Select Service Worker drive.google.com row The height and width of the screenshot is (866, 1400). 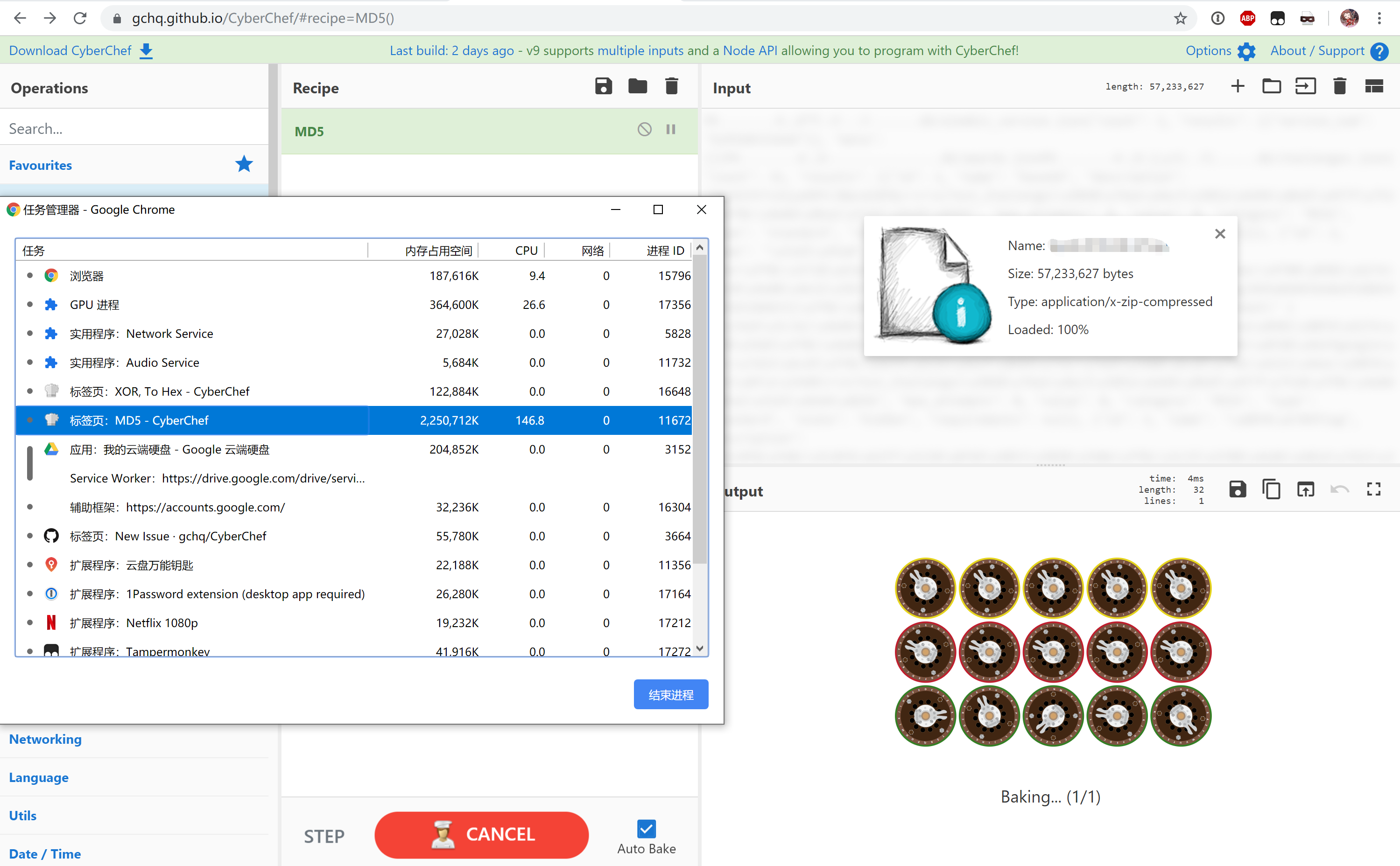click(x=354, y=478)
